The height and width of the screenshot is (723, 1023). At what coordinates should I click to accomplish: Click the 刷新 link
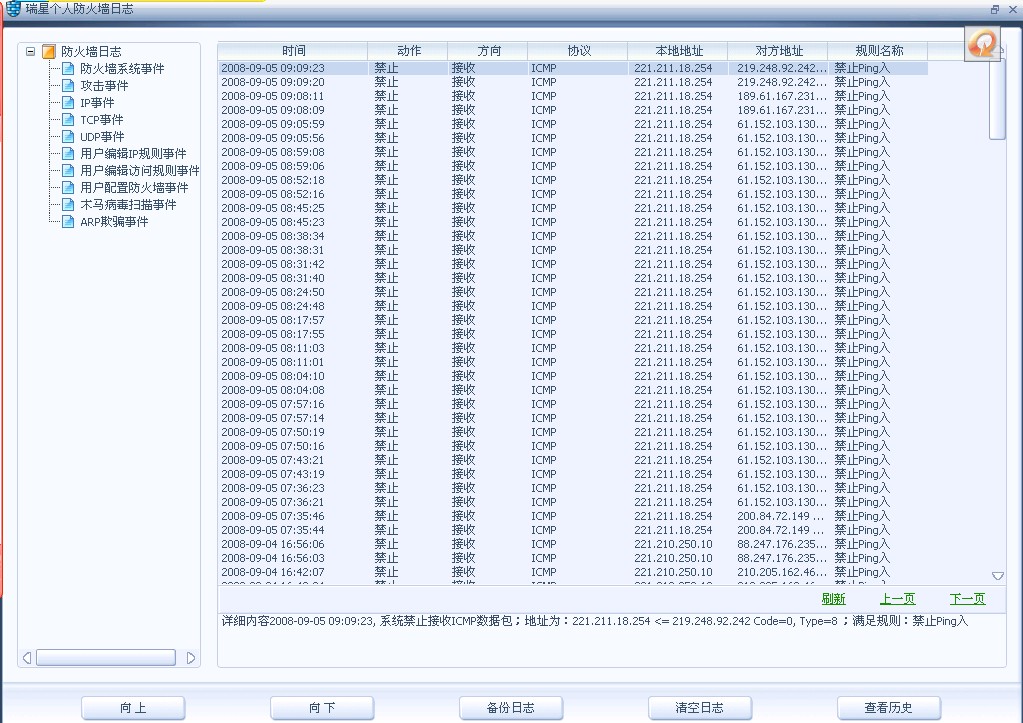[833, 598]
